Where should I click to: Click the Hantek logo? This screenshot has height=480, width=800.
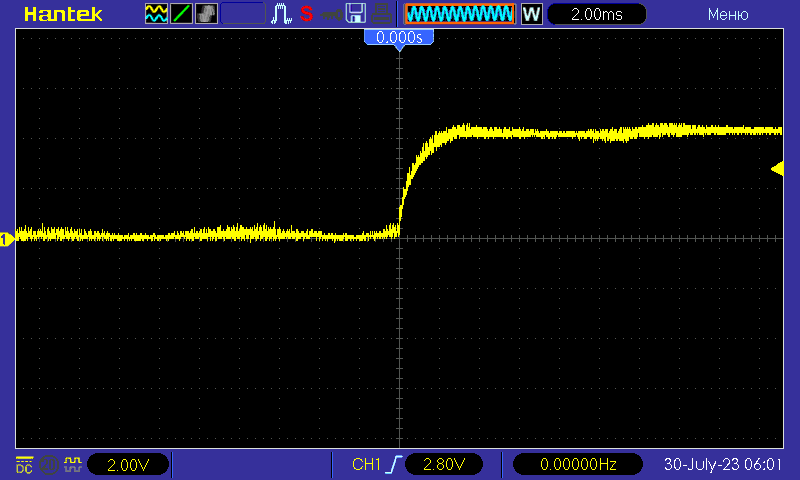tap(63, 14)
